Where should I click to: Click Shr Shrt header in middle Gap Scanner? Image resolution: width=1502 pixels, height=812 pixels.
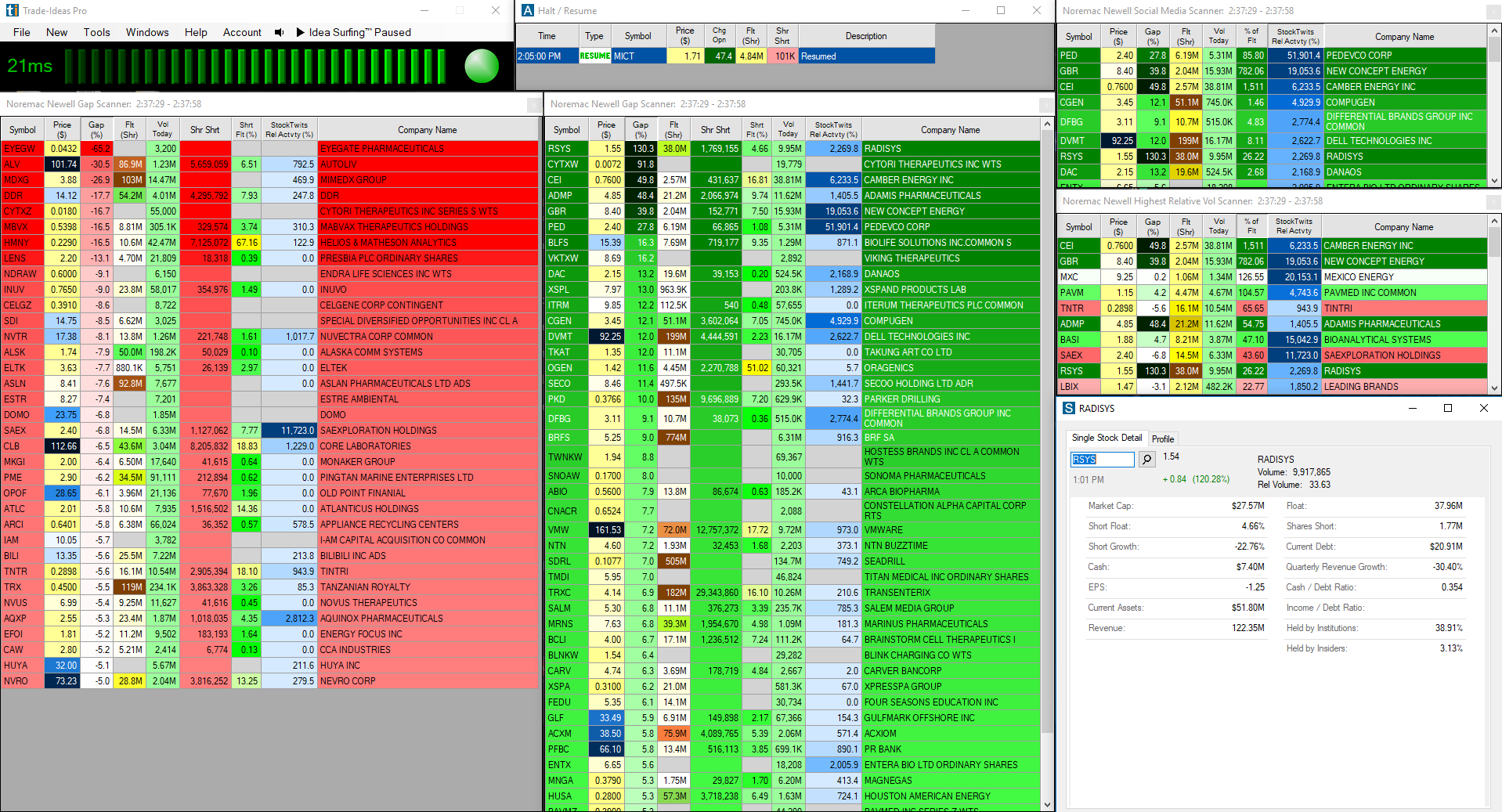coord(715,129)
